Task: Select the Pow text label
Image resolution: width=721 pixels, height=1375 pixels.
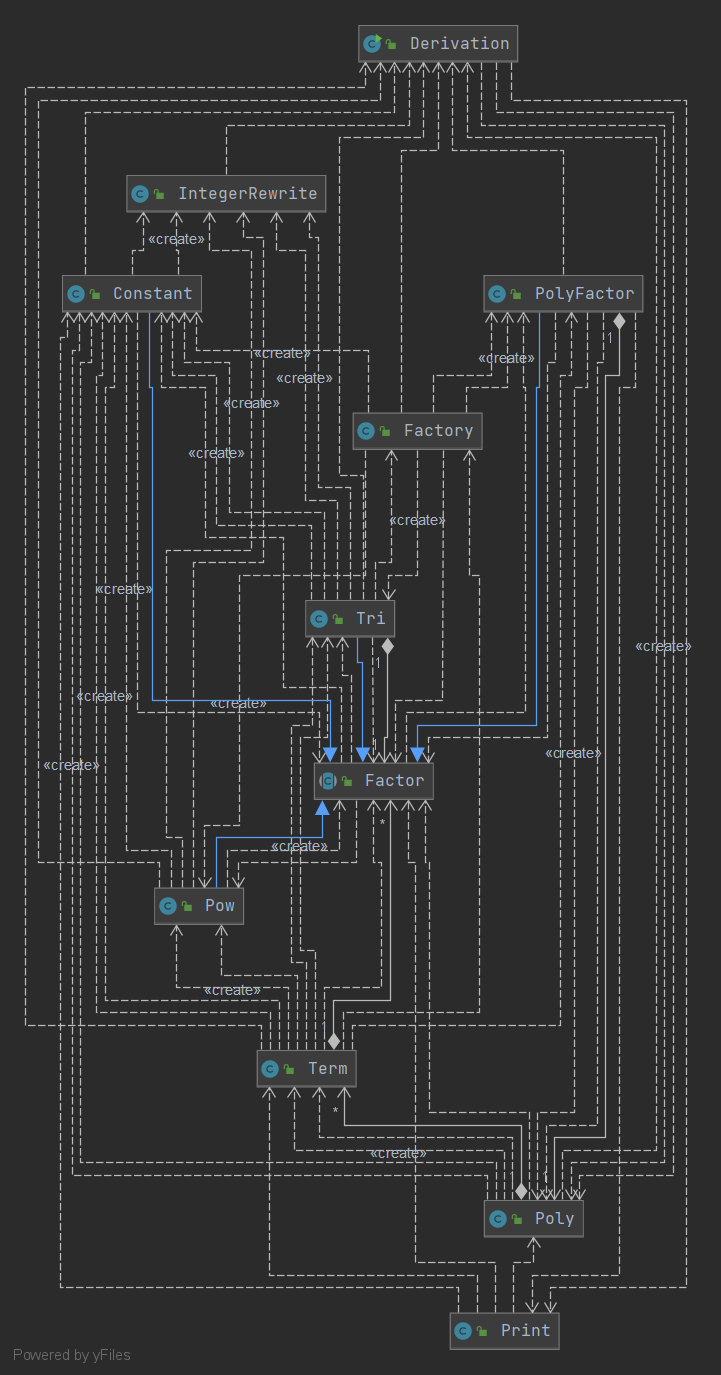Action: point(219,905)
